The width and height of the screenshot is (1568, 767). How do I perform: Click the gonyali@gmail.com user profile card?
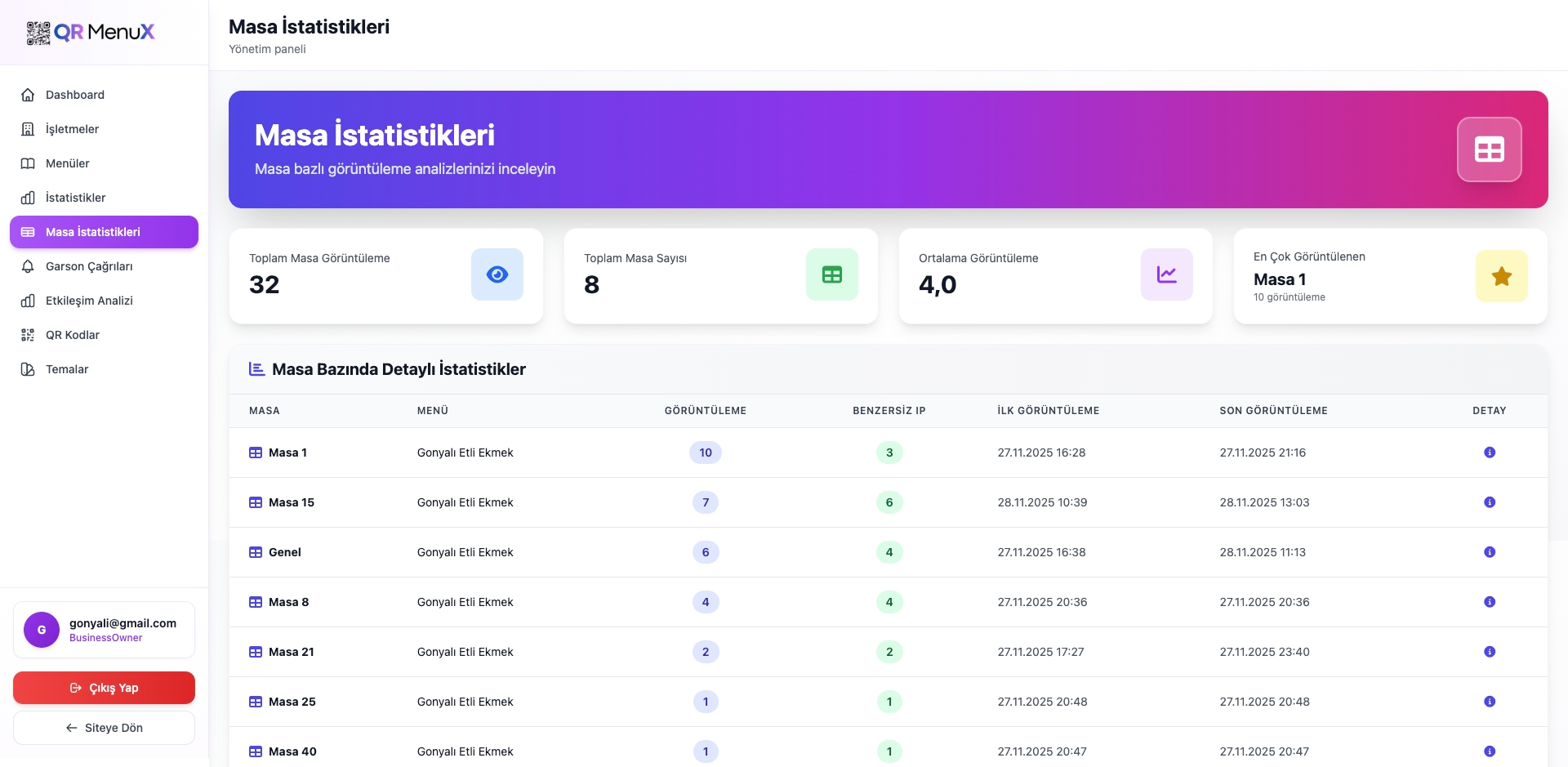tap(104, 630)
